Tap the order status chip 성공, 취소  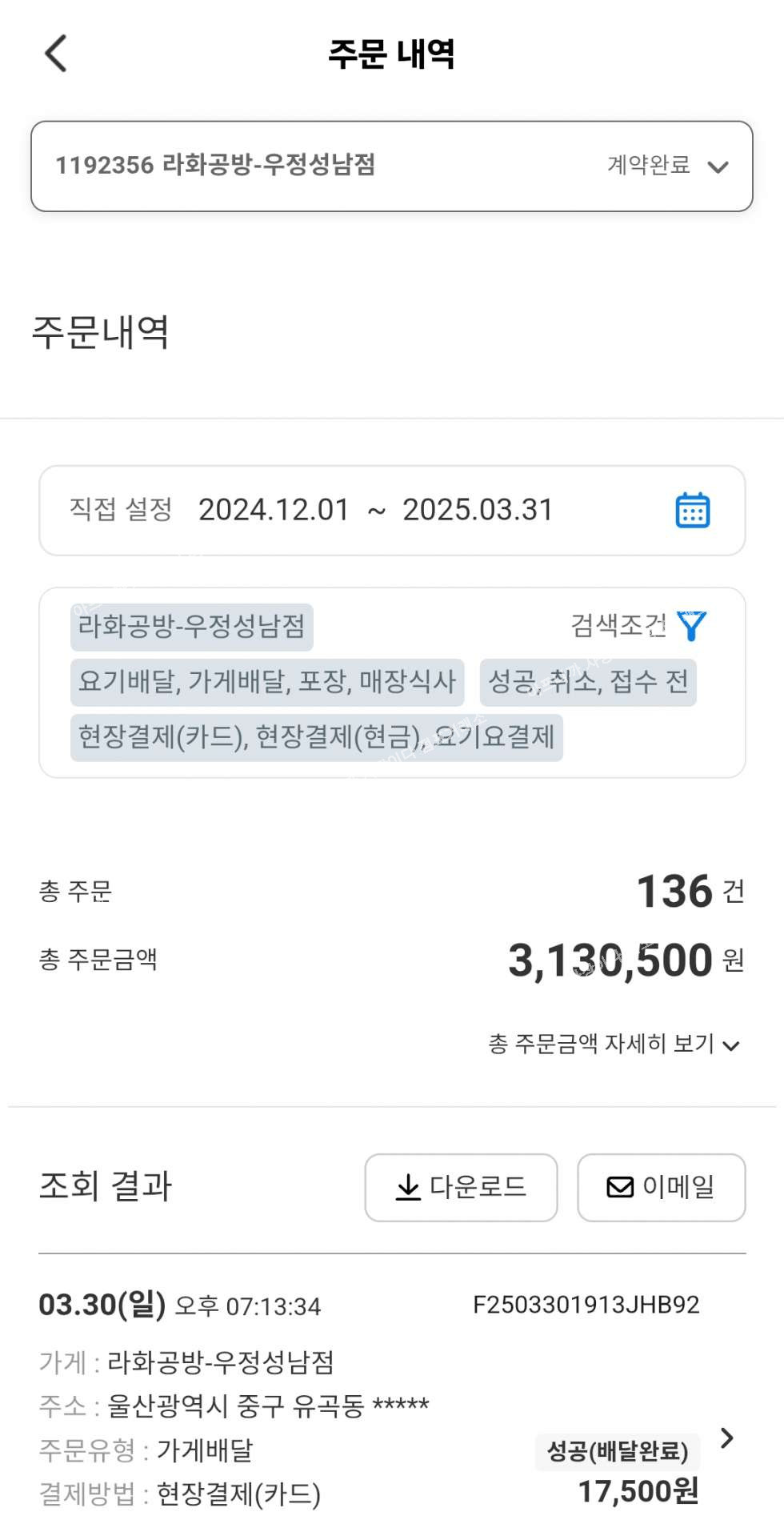pyautogui.click(x=588, y=682)
